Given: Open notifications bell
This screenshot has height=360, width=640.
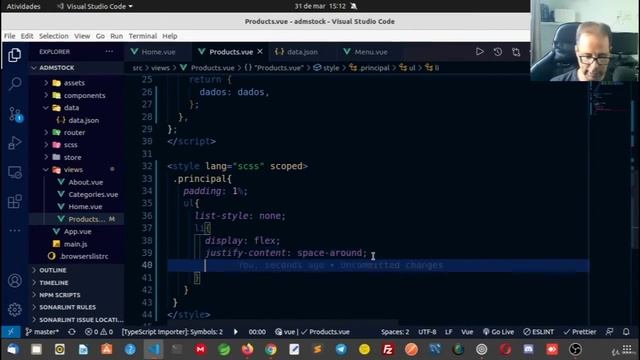Looking at the screenshot, I should [626, 332].
